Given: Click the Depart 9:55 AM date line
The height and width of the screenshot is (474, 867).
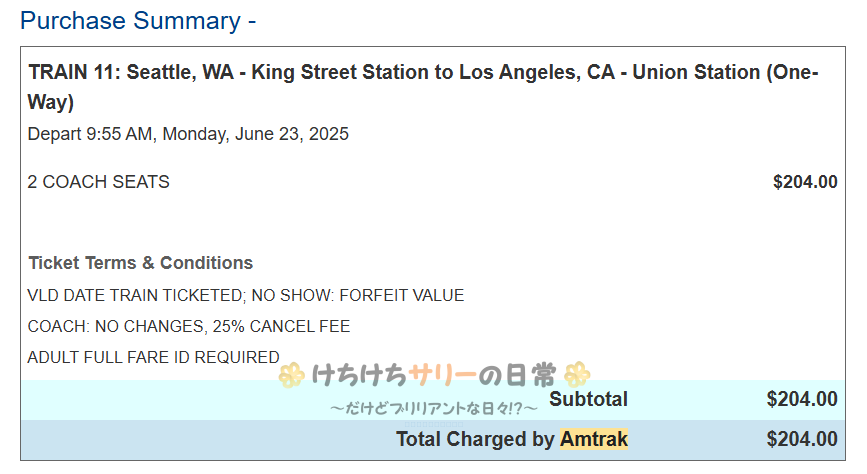Looking at the screenshot, I should tap(188, 134).
